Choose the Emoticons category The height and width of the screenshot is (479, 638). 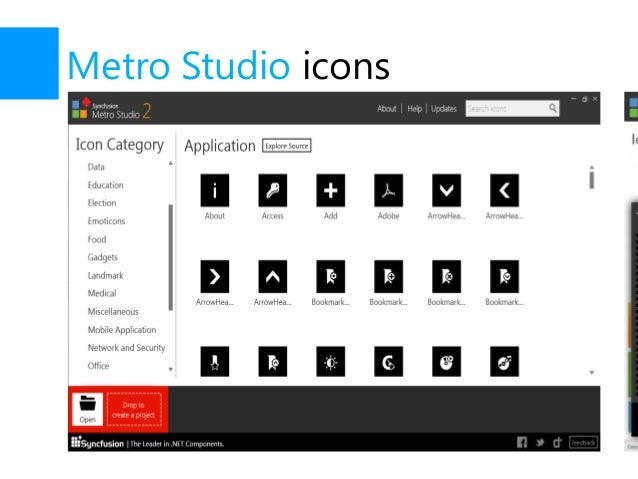pyautogui.click(x=106, y=221)
